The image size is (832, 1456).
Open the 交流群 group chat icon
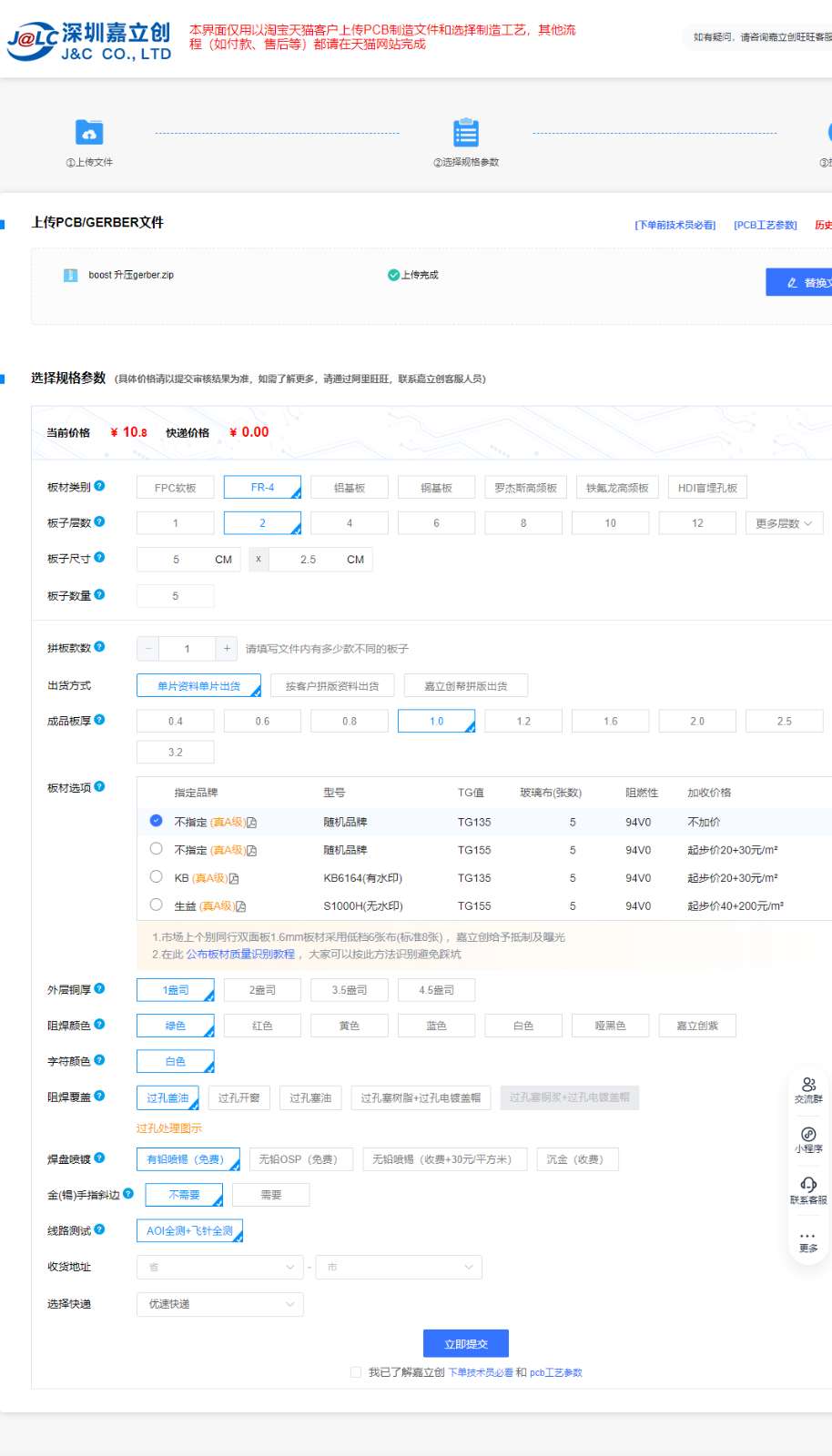pyautogui.click(x=808, y=1085)
